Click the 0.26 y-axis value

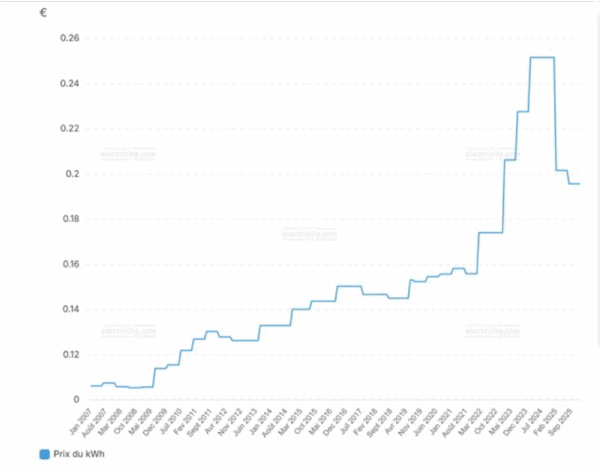(x=70, y=38)
